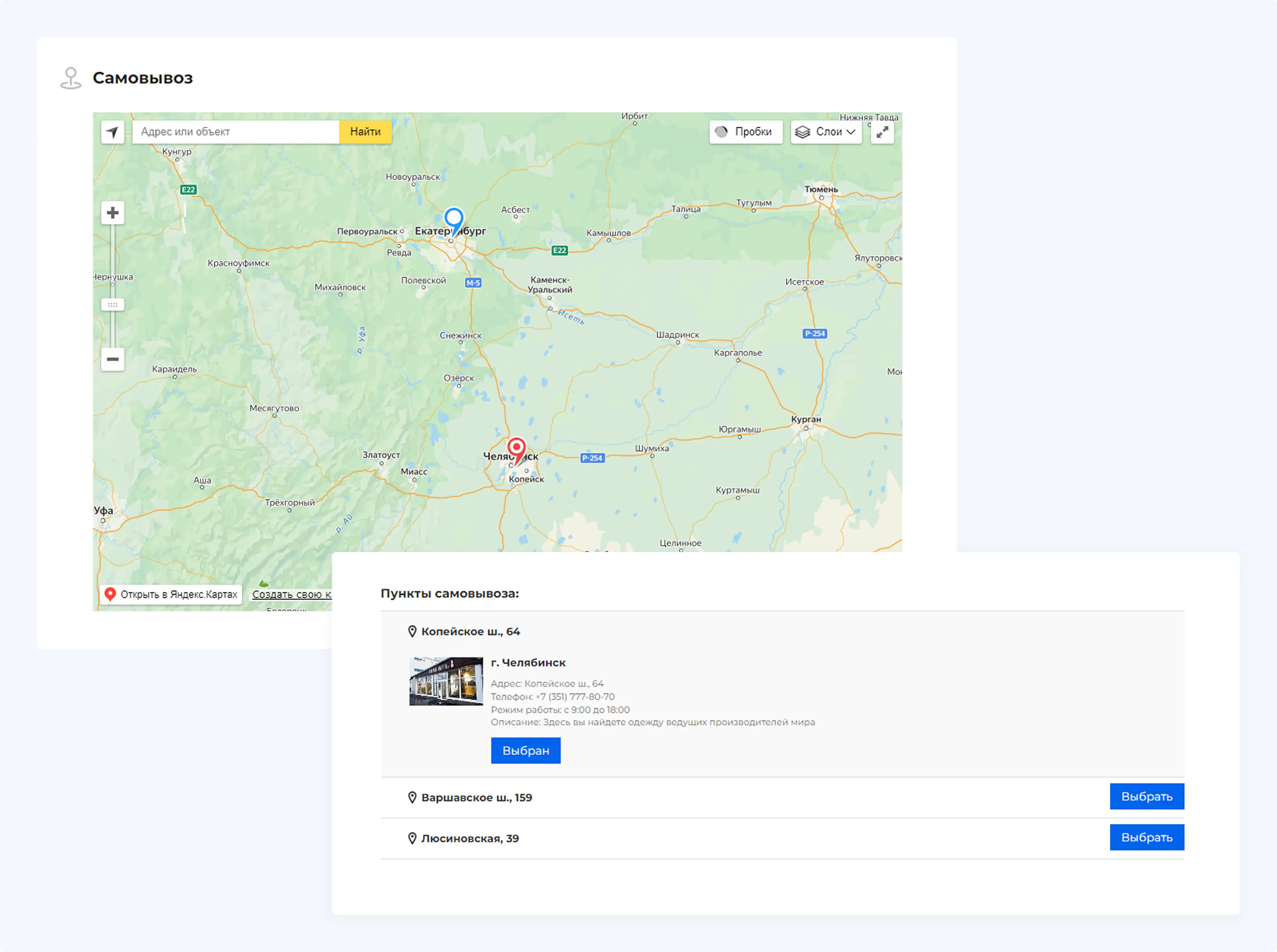Click the map zoom slider handle
This screenshot has width=1277, height=952.
pos(112,304)
